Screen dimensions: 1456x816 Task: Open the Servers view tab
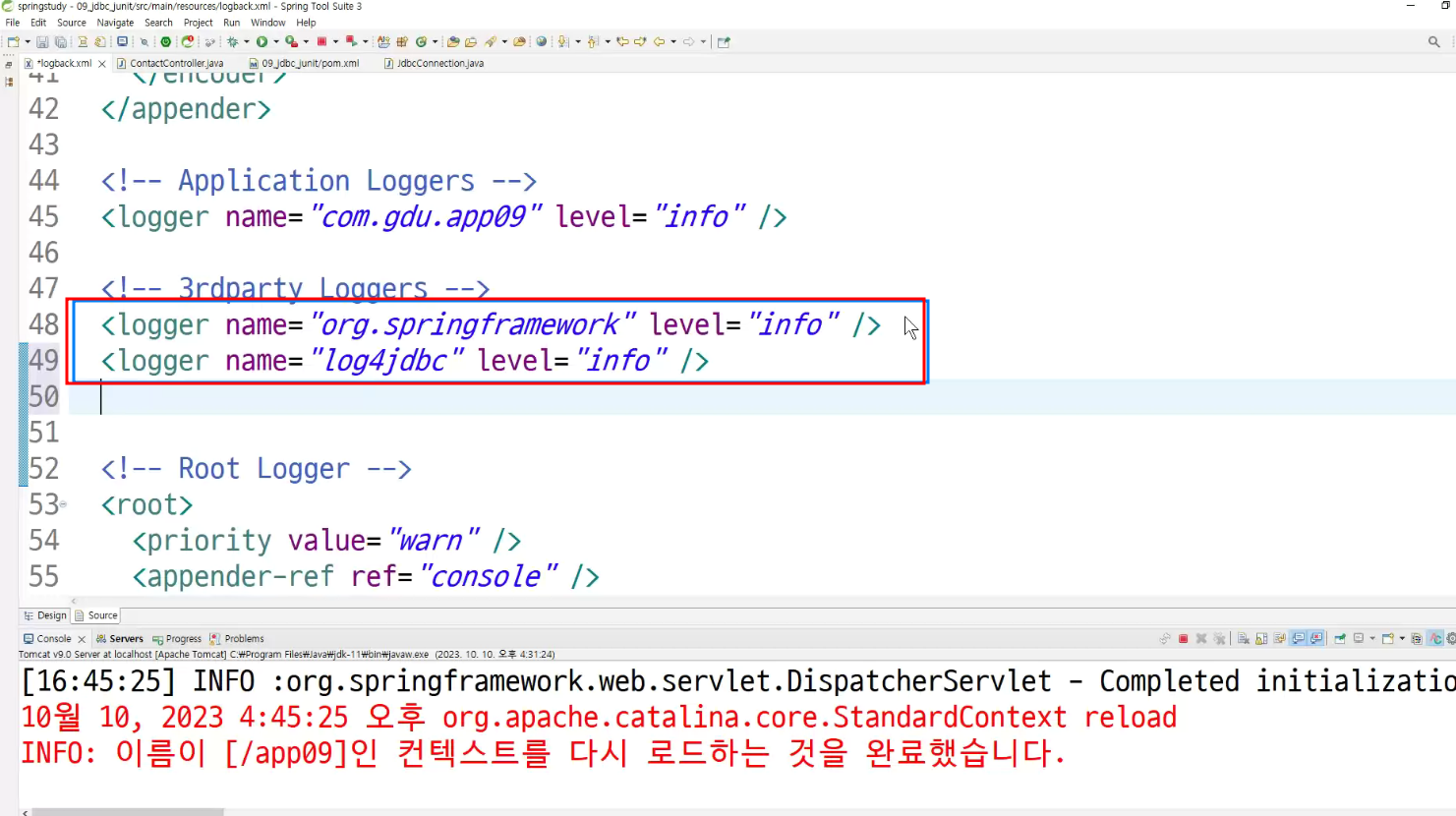(x=119, y=638)
